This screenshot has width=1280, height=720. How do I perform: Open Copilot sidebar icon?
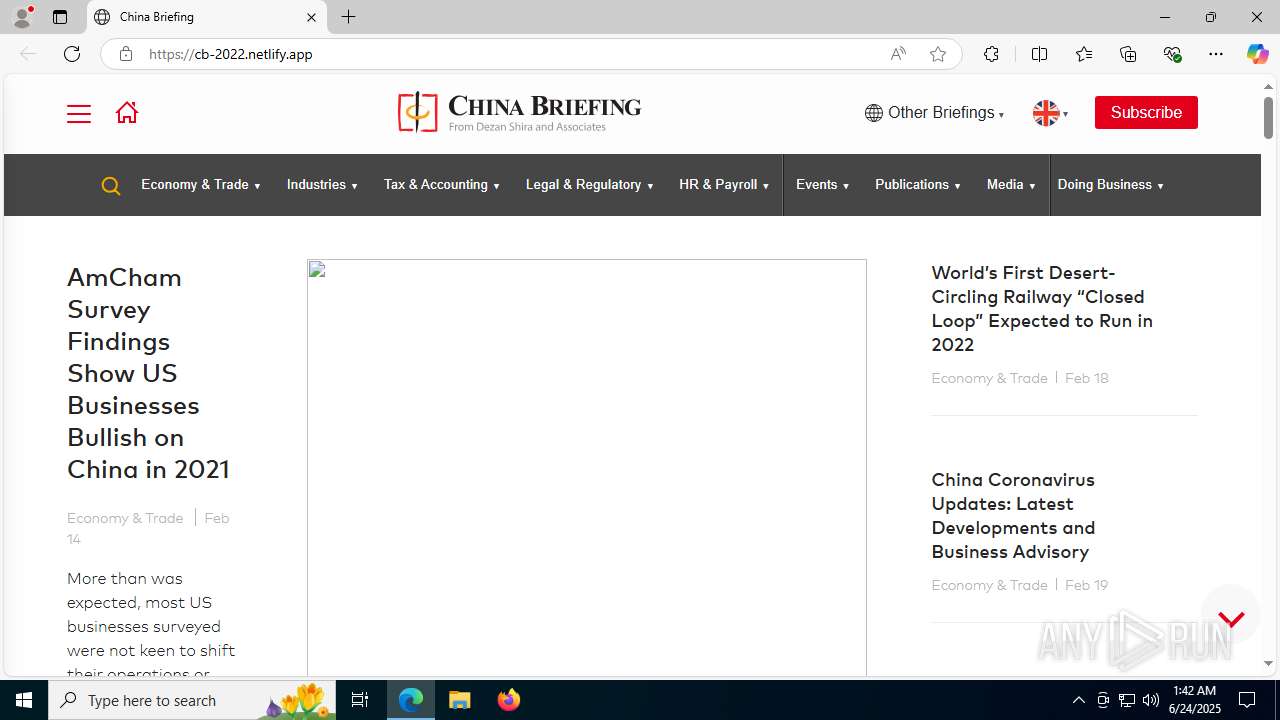(1257, 54)
